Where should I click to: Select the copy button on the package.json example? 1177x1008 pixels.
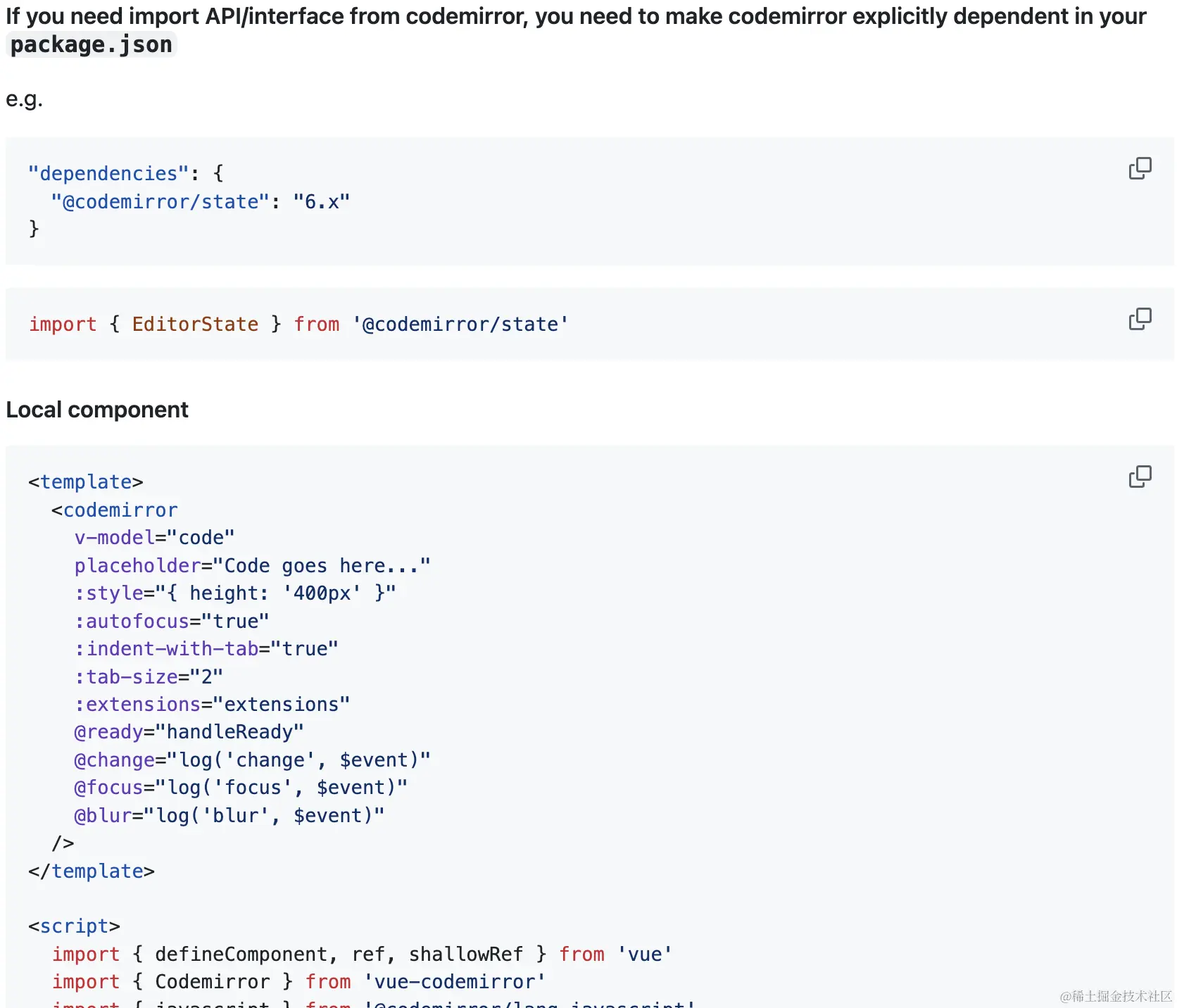(x=1141, y=168)
